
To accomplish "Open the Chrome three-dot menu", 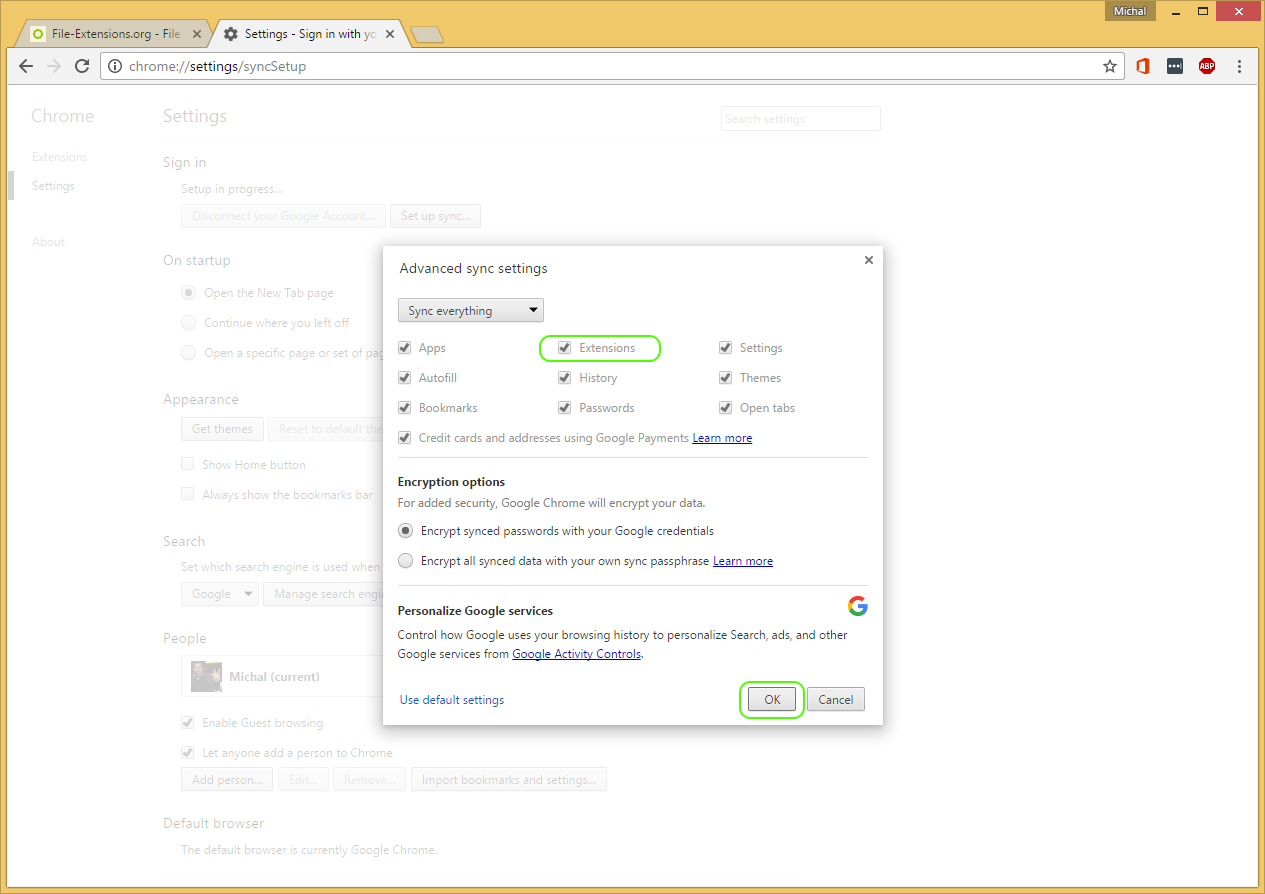I will click(1239, 66).
